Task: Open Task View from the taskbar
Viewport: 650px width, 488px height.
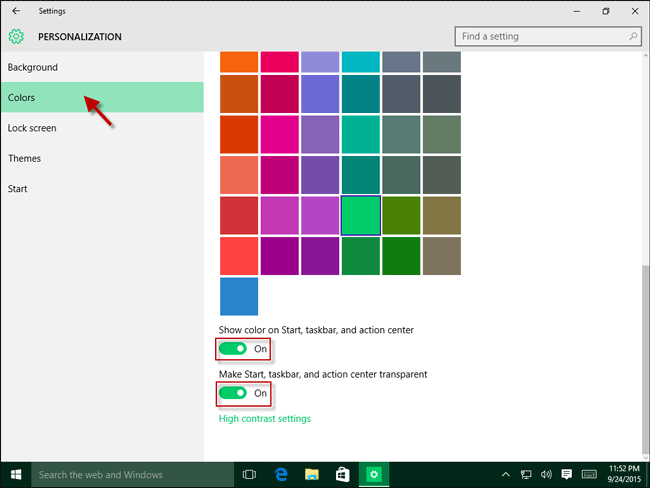Action: pyautogui.click(x=249, y=475)
